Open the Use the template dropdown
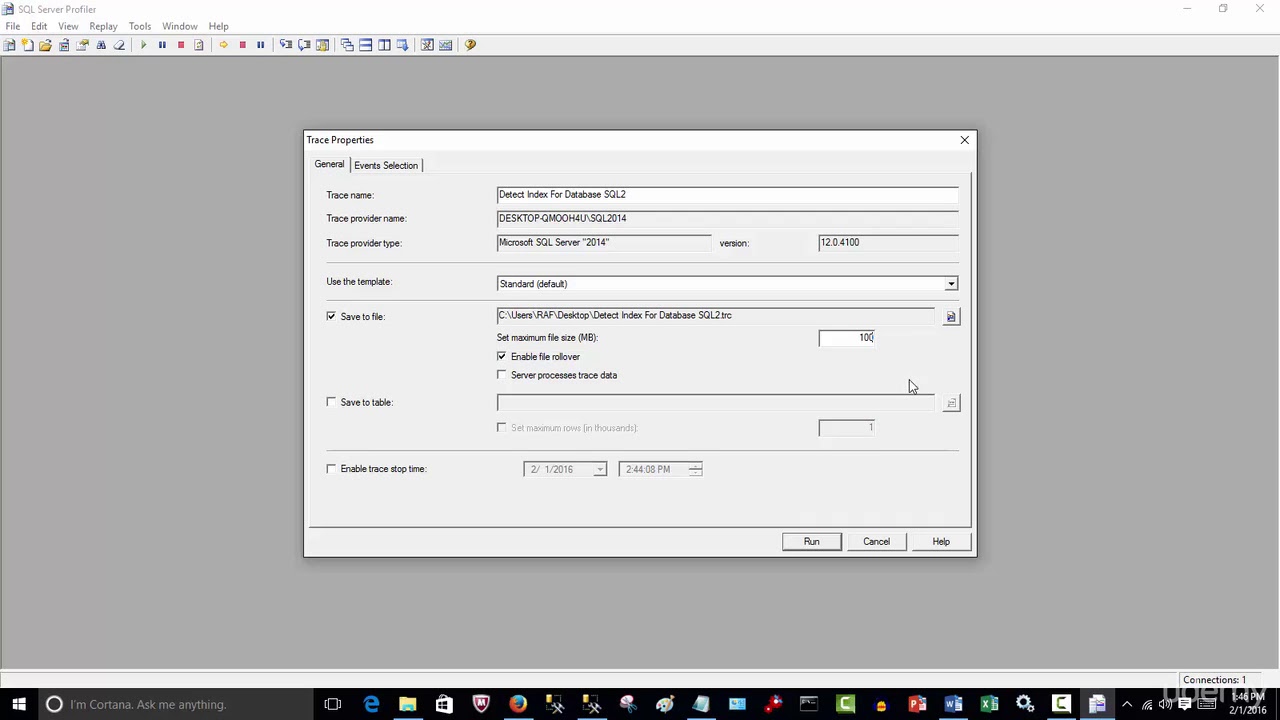Screen dimensions: 1280x720 click(x=951, y=284)
